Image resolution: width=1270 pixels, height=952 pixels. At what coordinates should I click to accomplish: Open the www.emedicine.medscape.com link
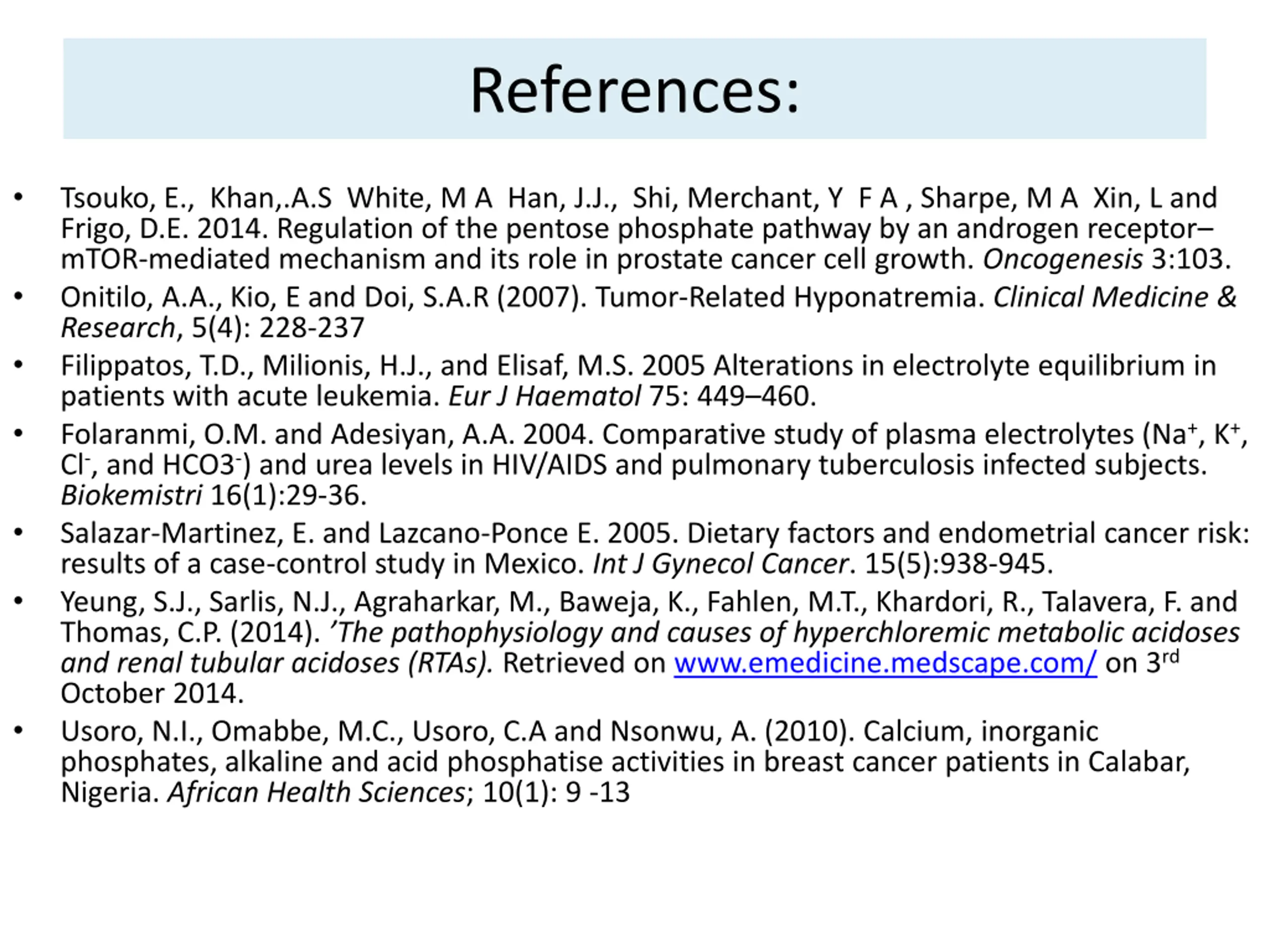pos(885,663)
